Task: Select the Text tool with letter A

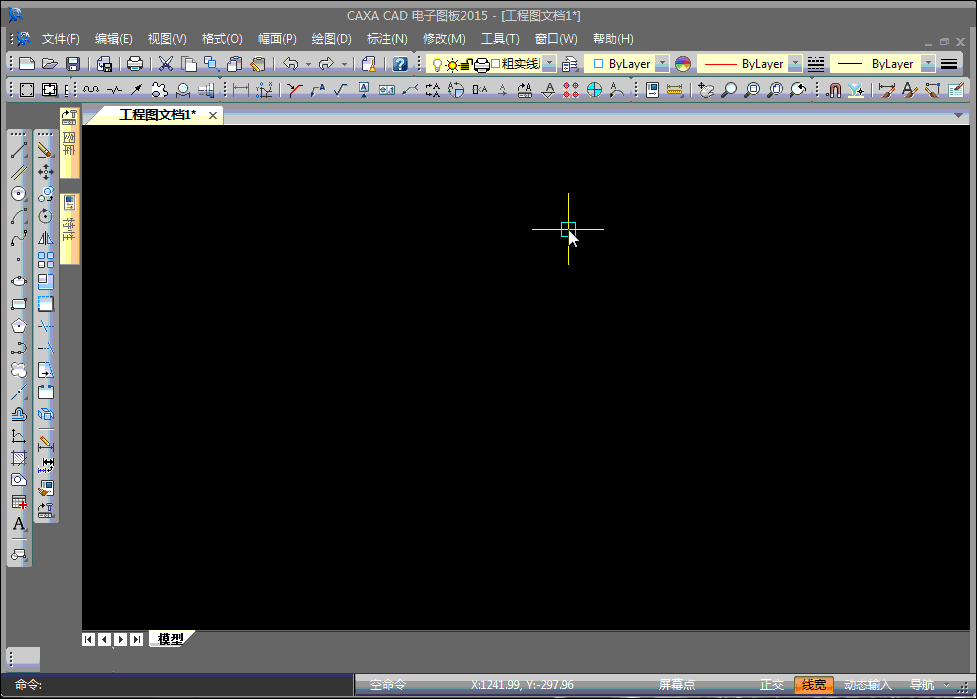Action: [x=19, y=524]
